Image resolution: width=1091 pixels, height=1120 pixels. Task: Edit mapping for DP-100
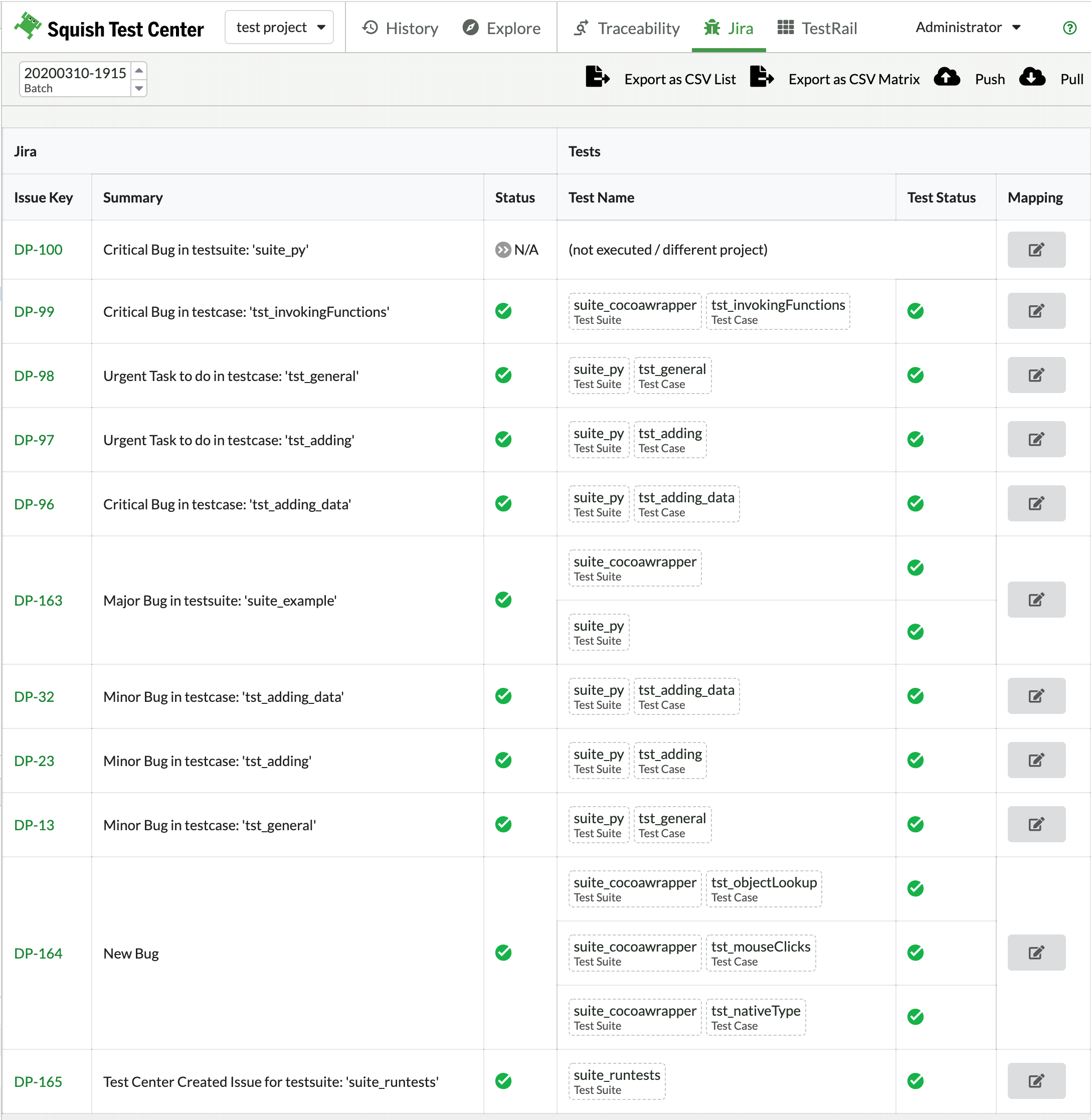[x=1036, y=250]
